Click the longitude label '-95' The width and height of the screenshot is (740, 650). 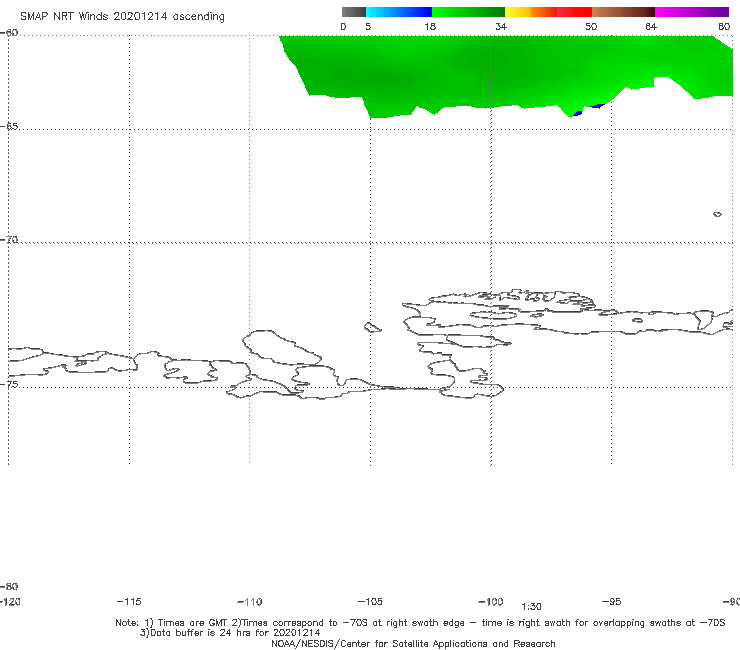(x=611, y=601)
